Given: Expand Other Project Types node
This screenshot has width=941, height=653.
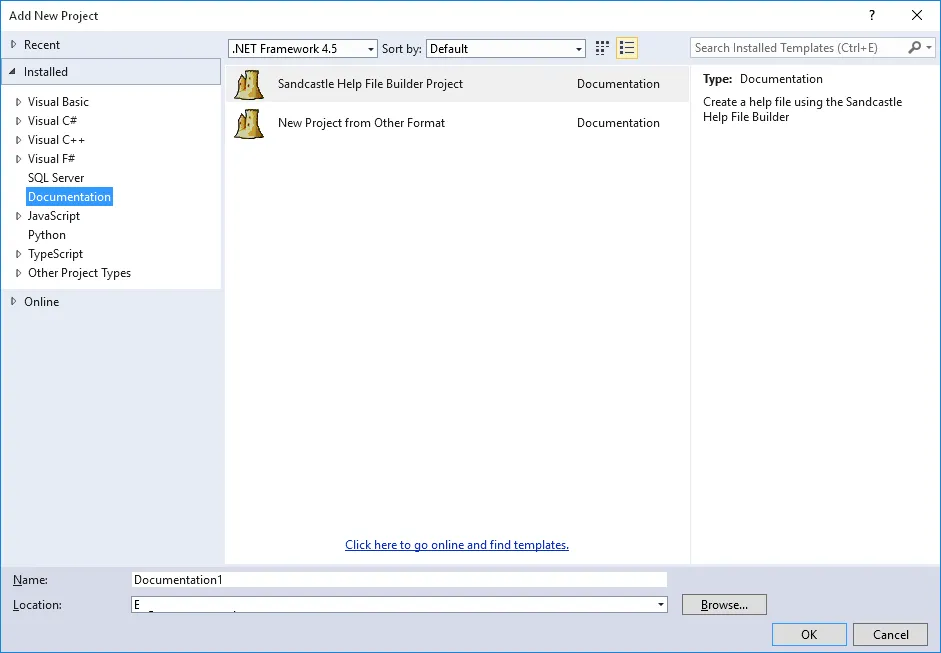Looking at the screenshot, I should [x=18, y=273].
